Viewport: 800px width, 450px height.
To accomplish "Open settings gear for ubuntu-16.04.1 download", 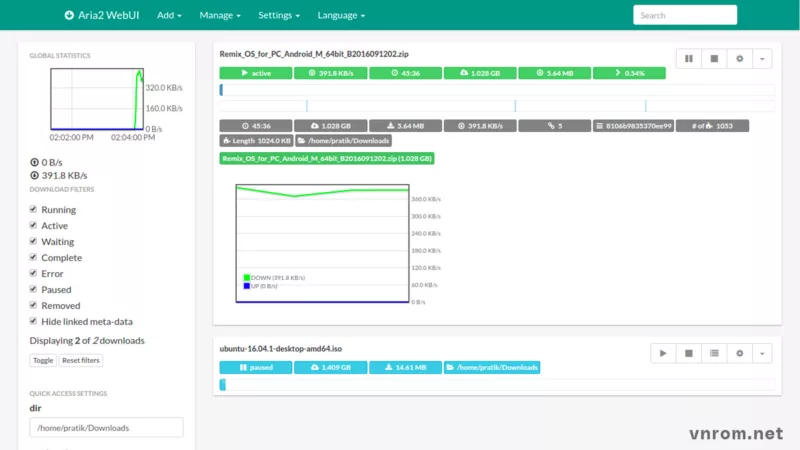I will [740, 353].
